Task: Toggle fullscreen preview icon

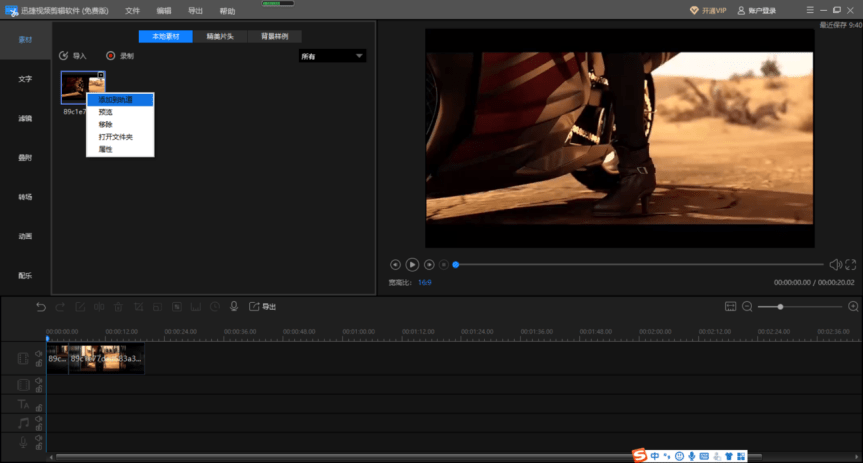Action: point(850,265)
